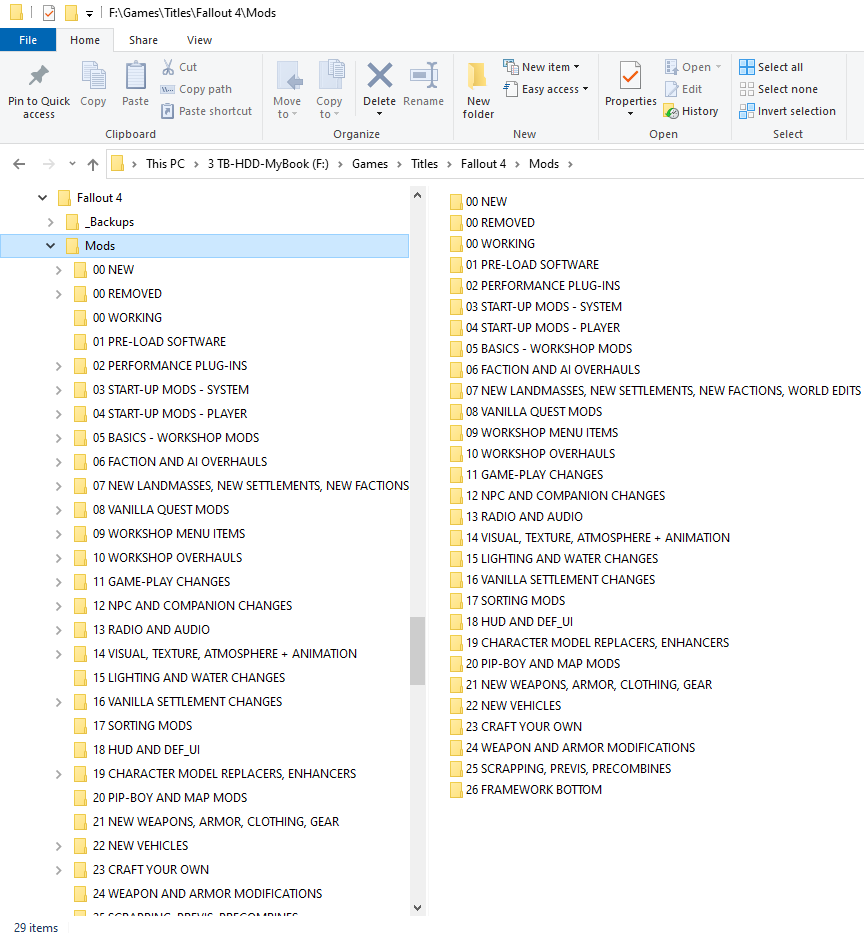Viewport: 864px width, 940px height.
Task: Open the New item menu
Action: (x=541, y=67)
